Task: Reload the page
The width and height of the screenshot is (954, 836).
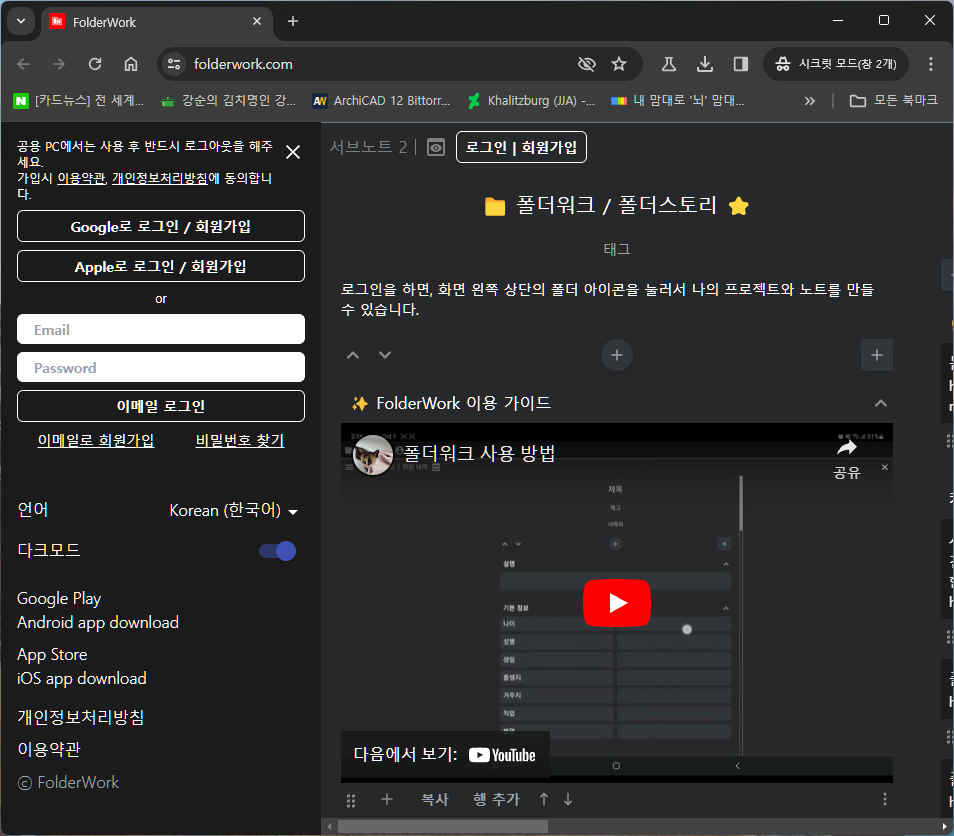Action: [95, 64]
